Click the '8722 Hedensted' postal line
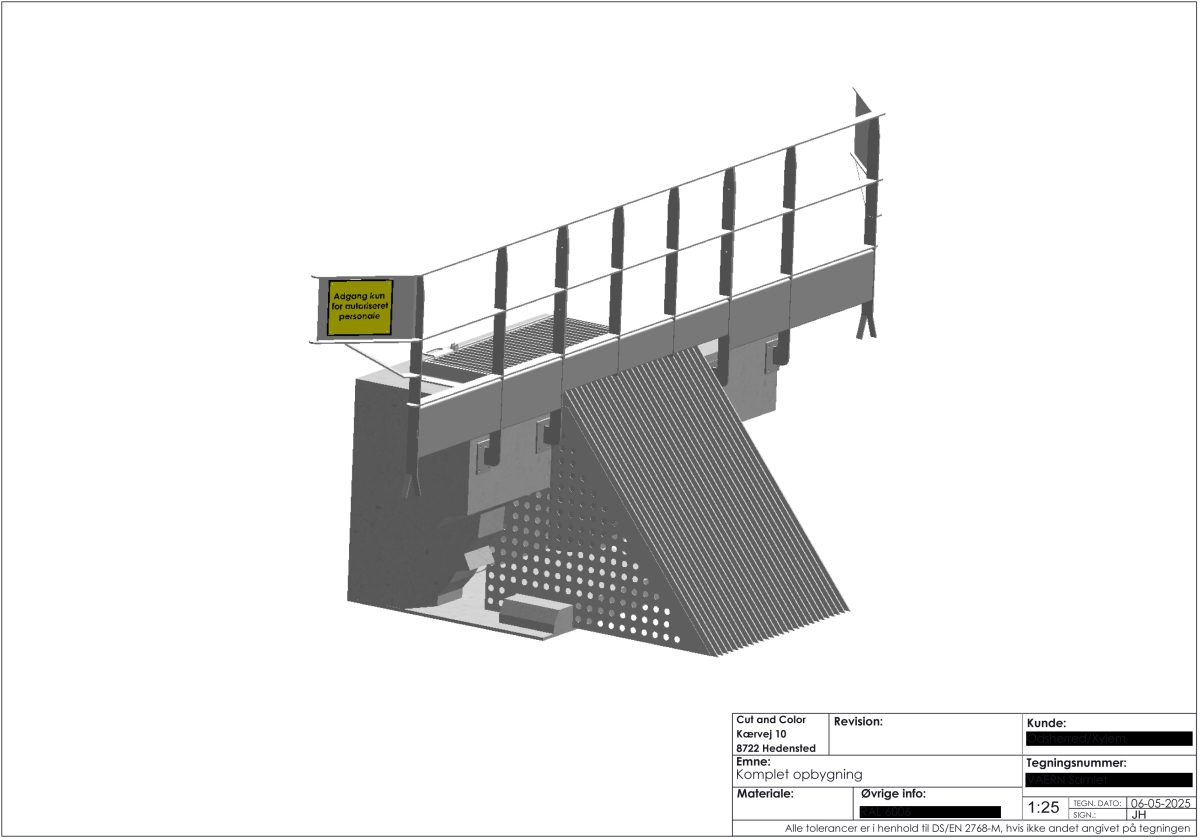The height and width of the screenshot is (838, 1200). 775,748
